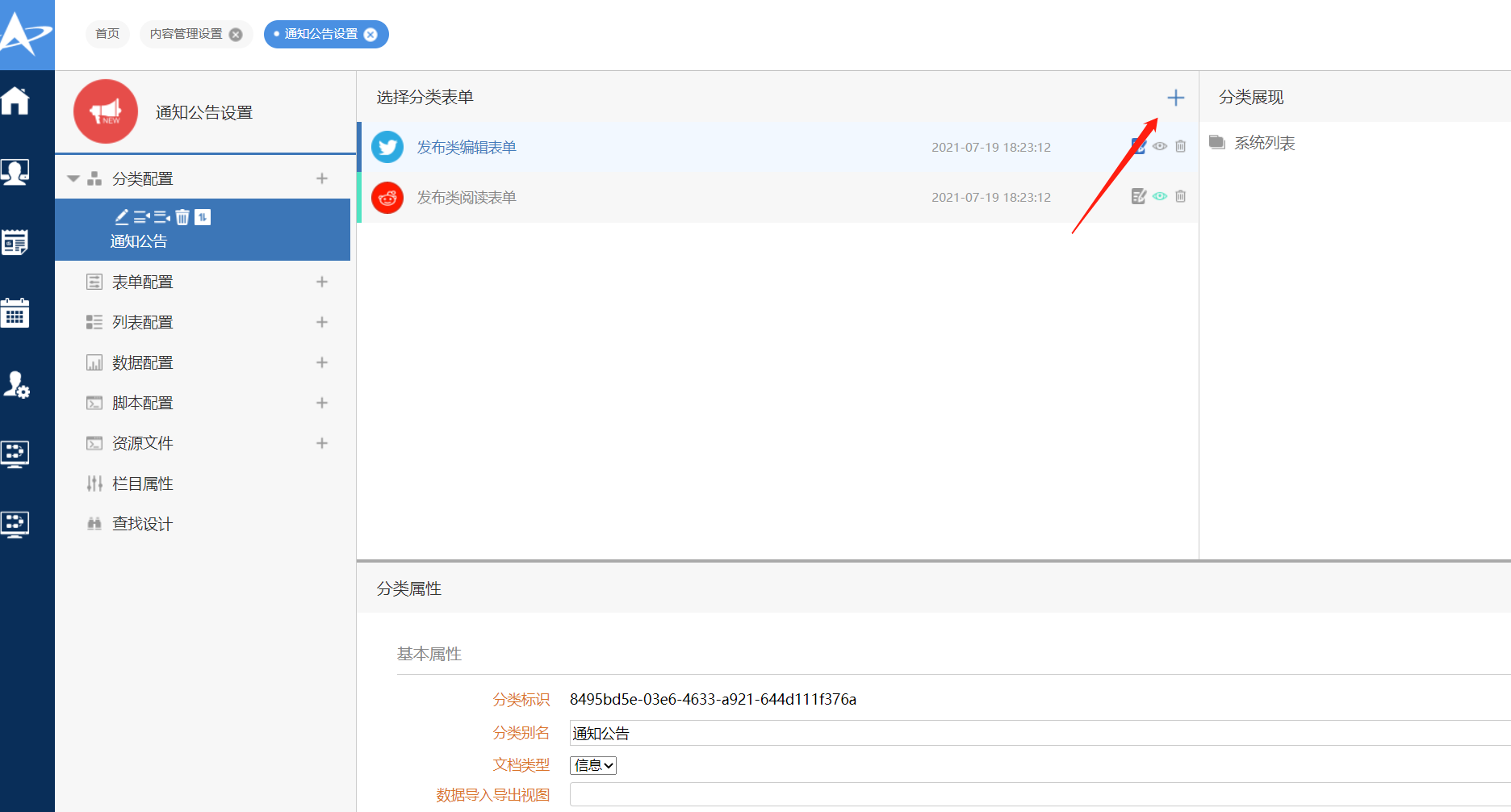The image size is (1511, 812).
Task: Select 系统列表 in 分类展现
Action: click(1265, 143)
